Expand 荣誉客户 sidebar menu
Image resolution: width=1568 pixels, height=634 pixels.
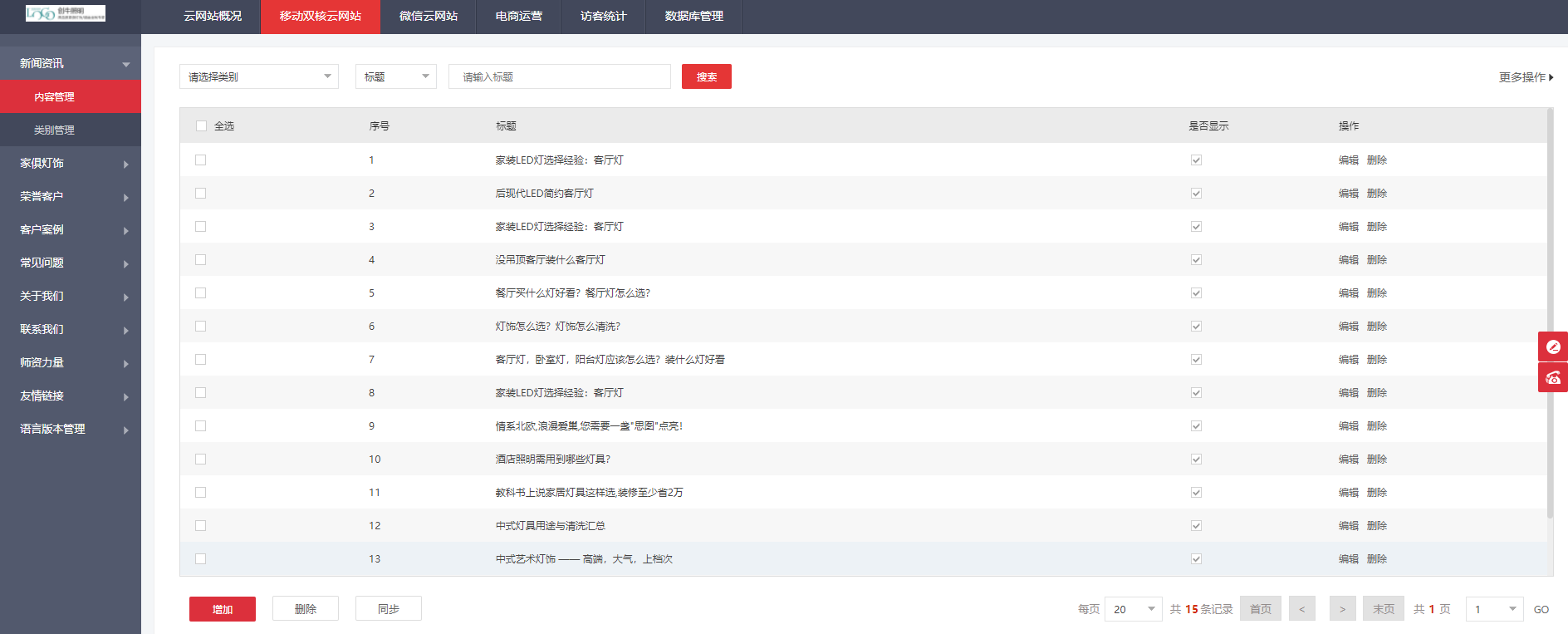point(71,196)
